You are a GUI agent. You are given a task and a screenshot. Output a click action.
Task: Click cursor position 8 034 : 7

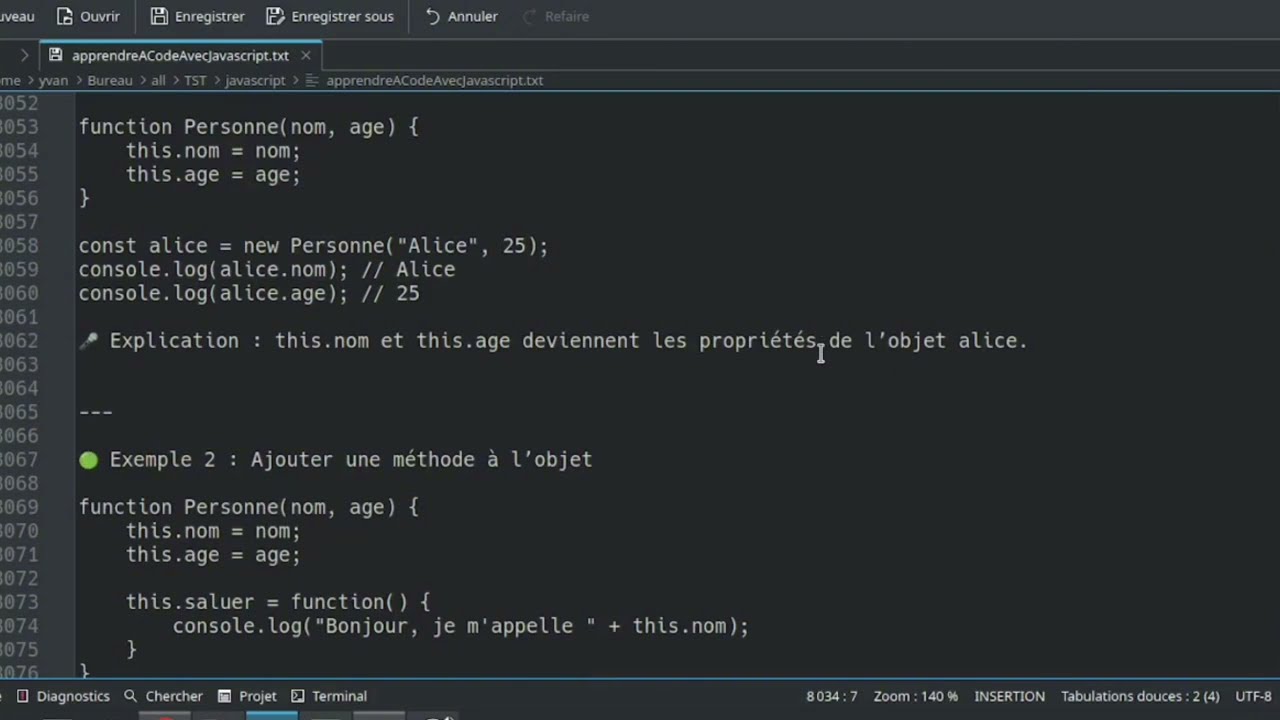click(832, 696)
